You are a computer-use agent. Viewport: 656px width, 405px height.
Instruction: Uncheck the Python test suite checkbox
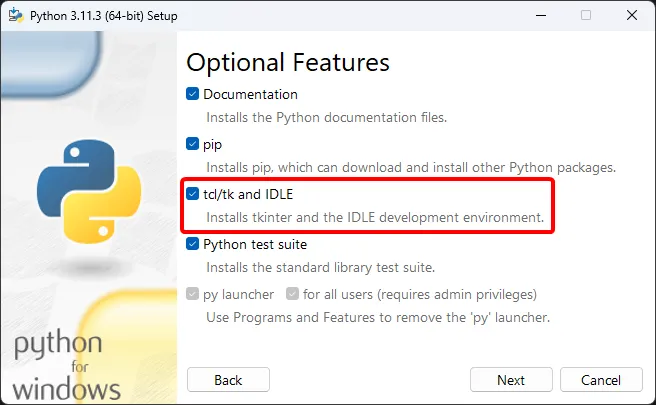coord(193,244)
